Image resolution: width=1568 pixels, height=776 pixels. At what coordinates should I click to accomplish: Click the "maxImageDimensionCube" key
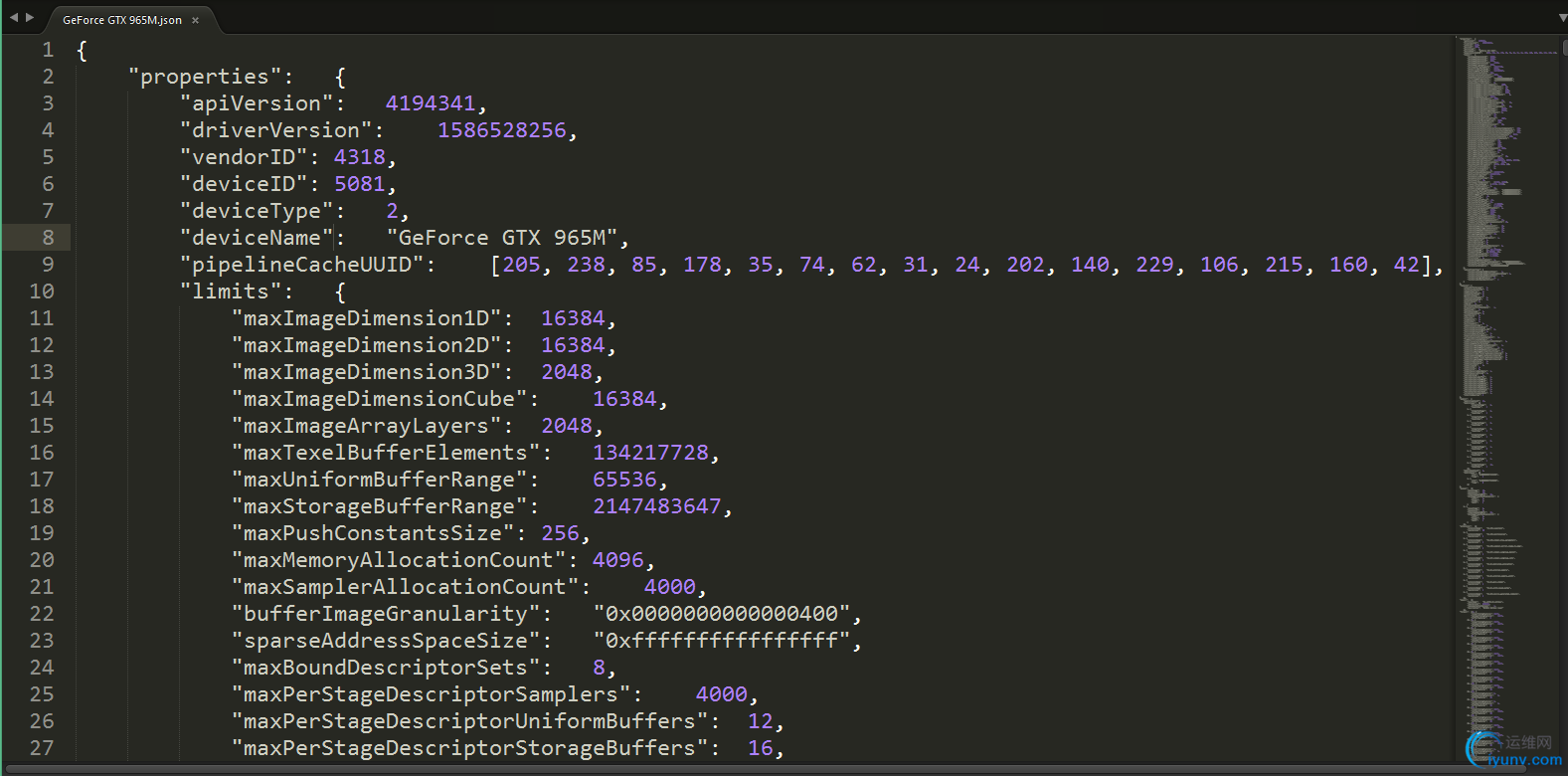tap(379, 399)
